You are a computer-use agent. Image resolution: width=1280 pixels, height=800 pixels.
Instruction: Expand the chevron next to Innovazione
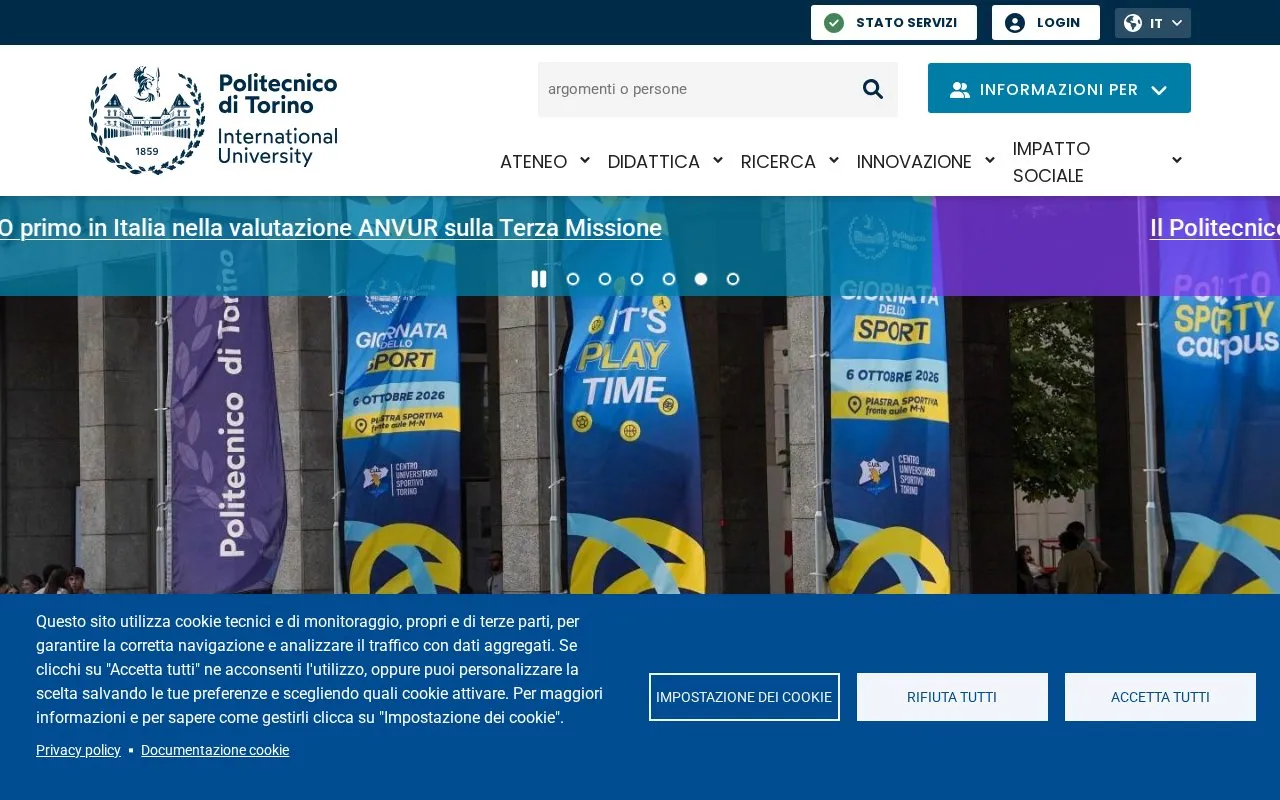click(x=990, y=160)
